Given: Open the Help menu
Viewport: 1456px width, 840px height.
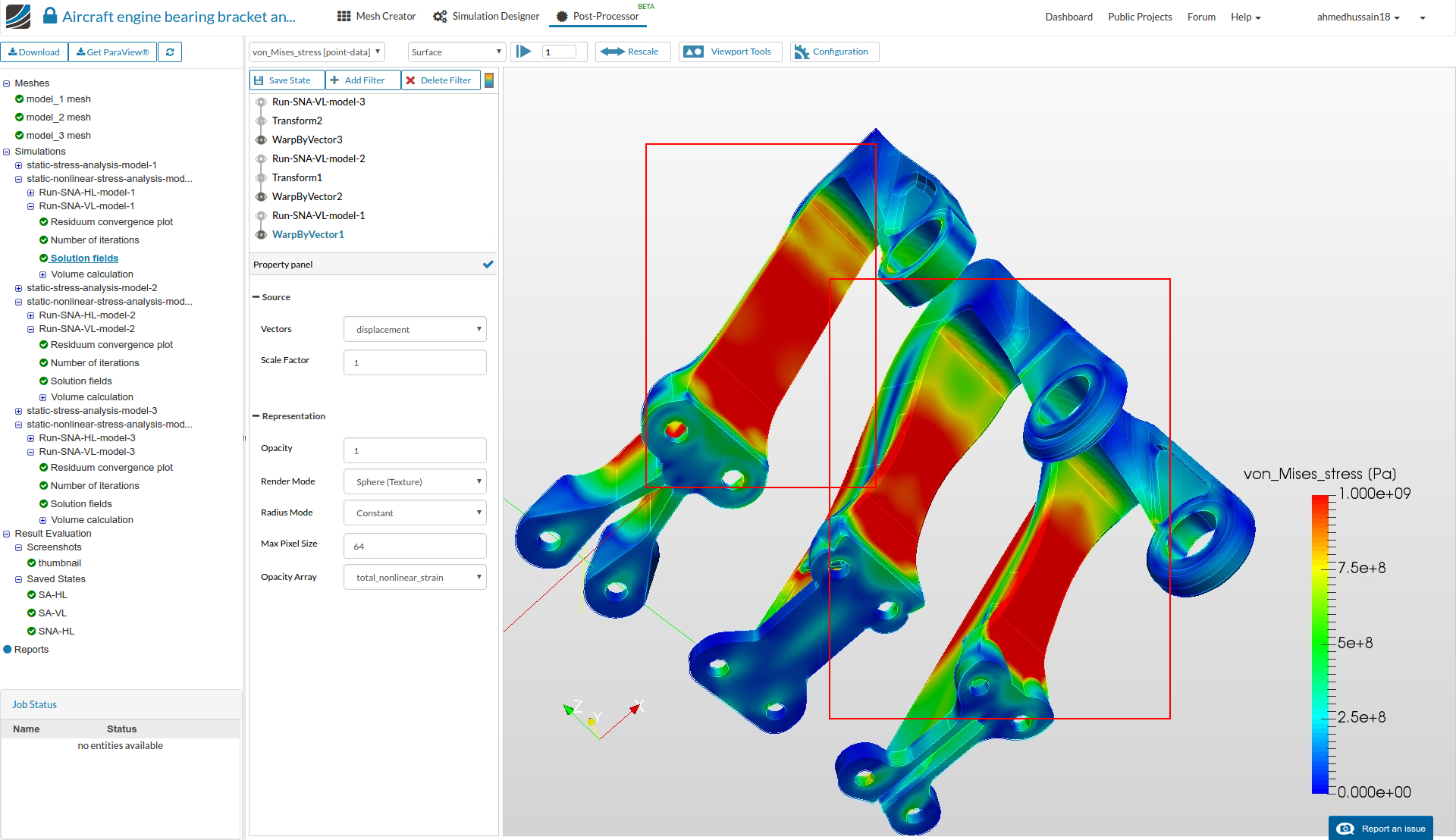Looking at the screenshot, I should tap(1245, 17).
